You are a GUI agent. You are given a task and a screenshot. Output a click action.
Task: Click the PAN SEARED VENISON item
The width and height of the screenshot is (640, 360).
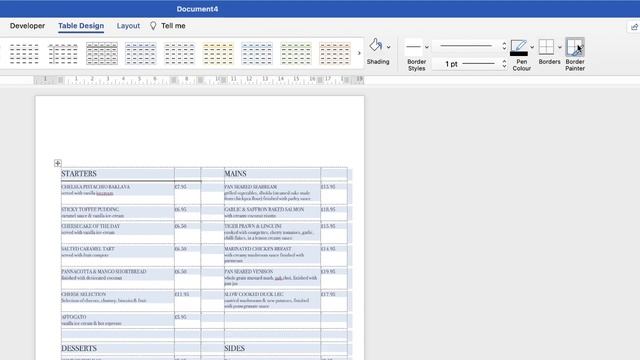[x=249, y=272]
